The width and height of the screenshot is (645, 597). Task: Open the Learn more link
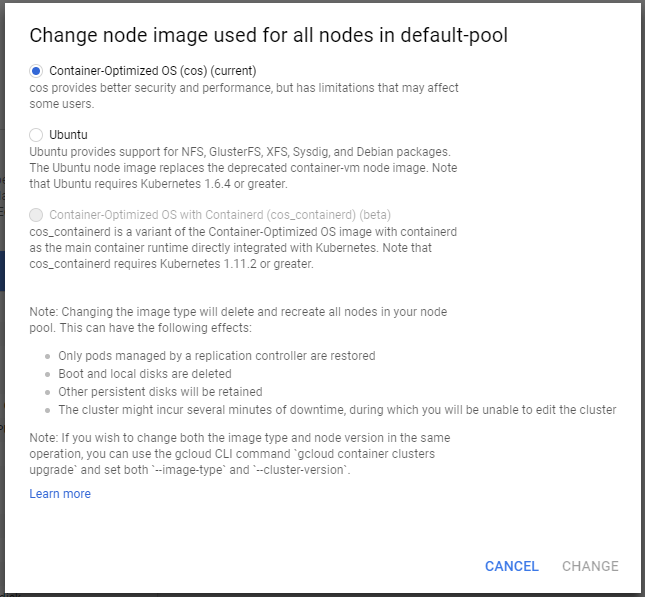click(x=60, y=494)
